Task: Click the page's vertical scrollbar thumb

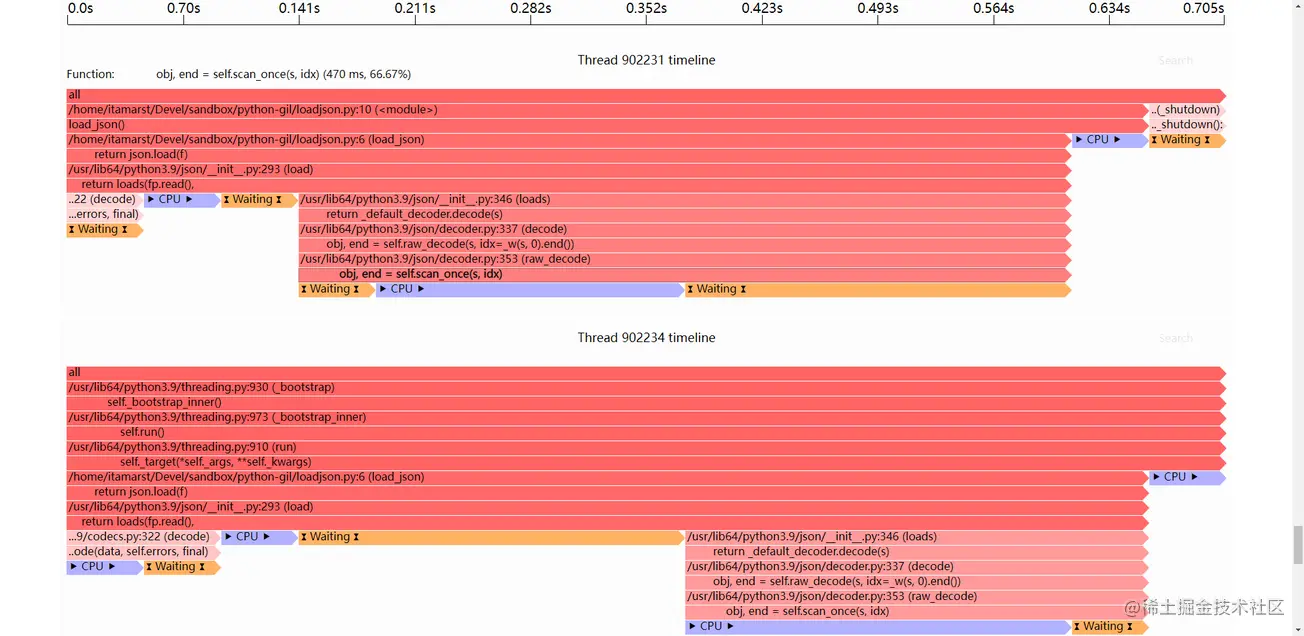Action: [1298, 544]
